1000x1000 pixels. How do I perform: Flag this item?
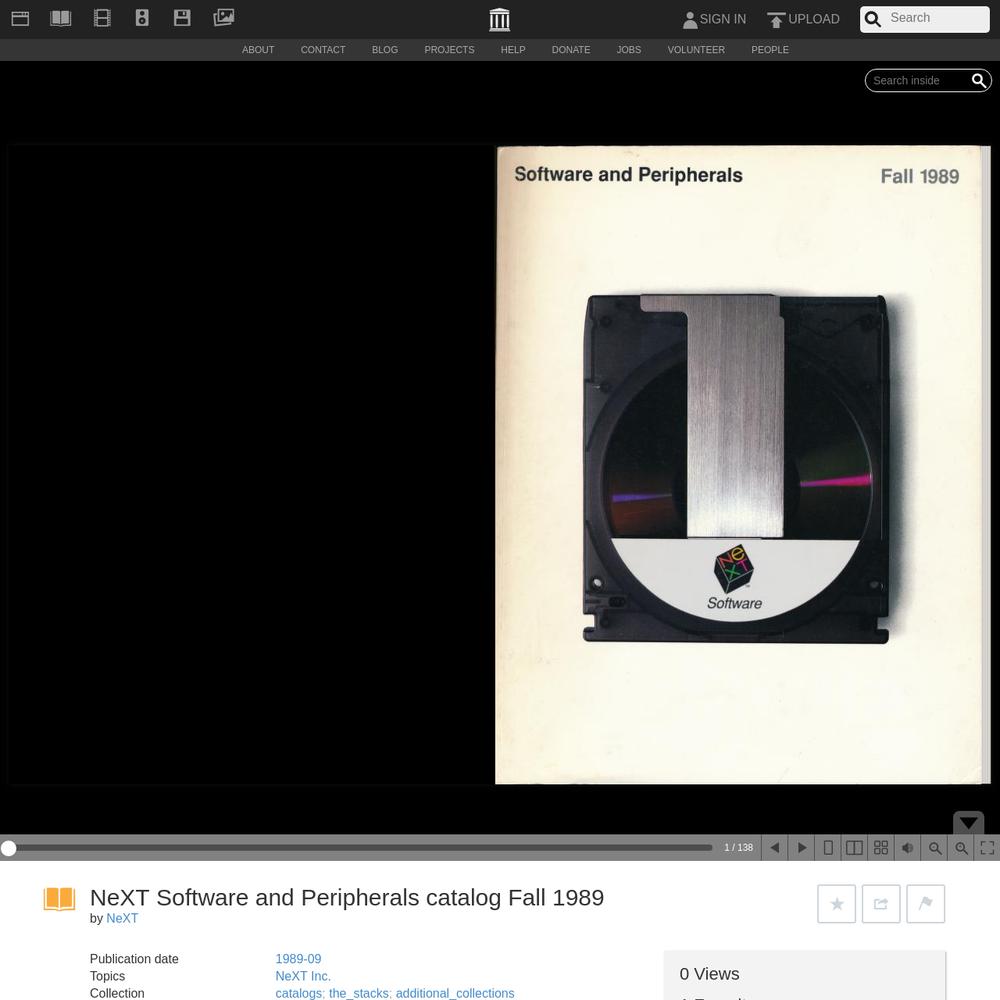[x=925, y=904]
